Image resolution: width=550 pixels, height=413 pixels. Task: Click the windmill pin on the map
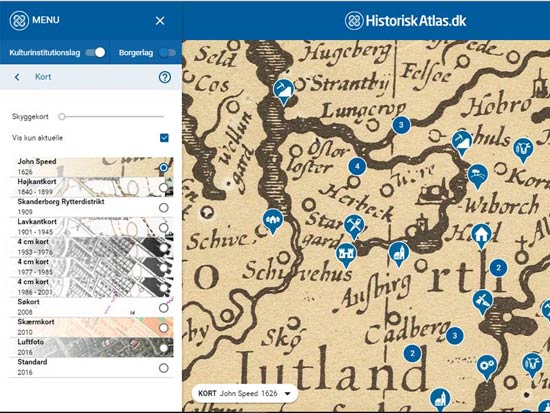(x=483, y=301)
